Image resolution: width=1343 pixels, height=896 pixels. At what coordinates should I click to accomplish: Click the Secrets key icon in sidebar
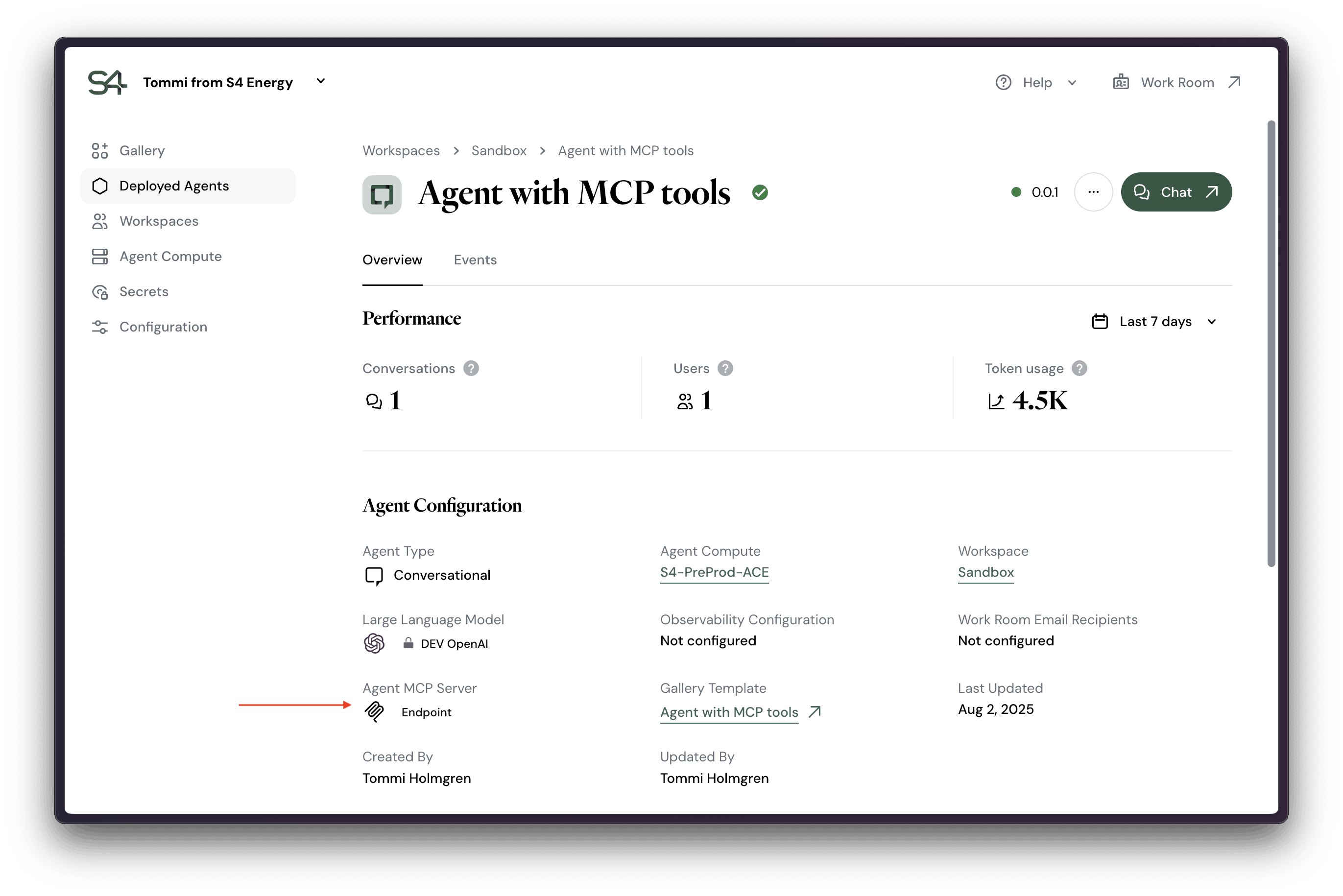tap(100, 291)
